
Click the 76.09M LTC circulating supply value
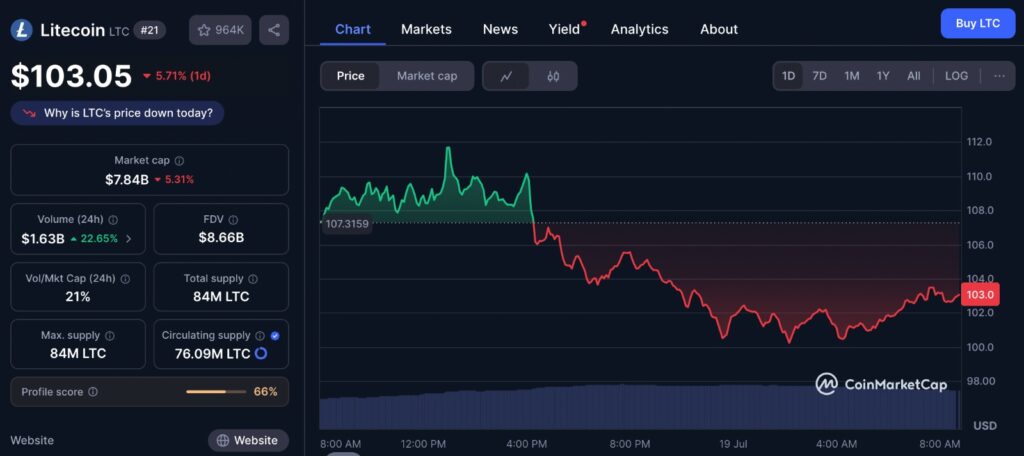213,354
